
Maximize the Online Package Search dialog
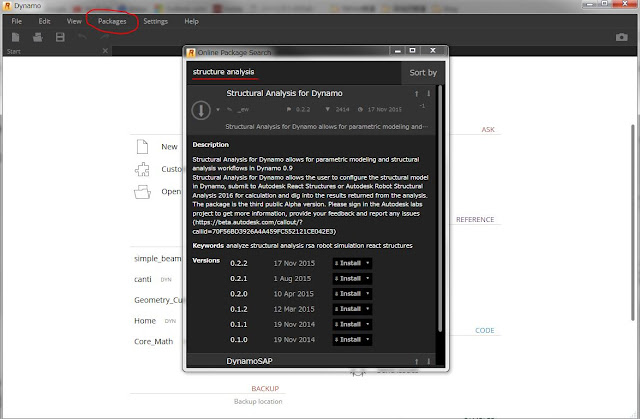pyautogui.click(x=413, y=50)
